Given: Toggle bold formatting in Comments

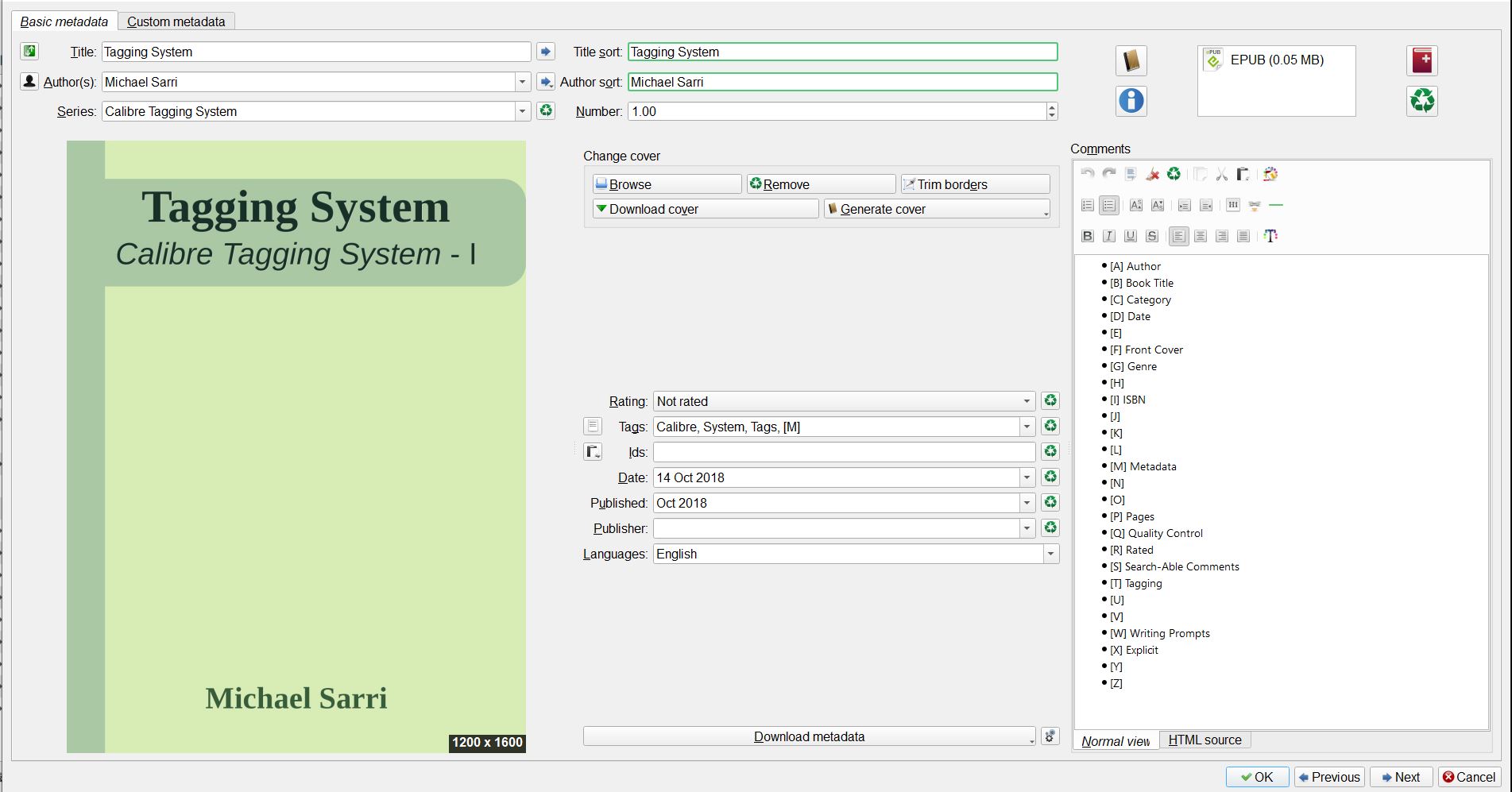Looking at the screenshot, I should pyautogui.click(x=1088, y=236).
